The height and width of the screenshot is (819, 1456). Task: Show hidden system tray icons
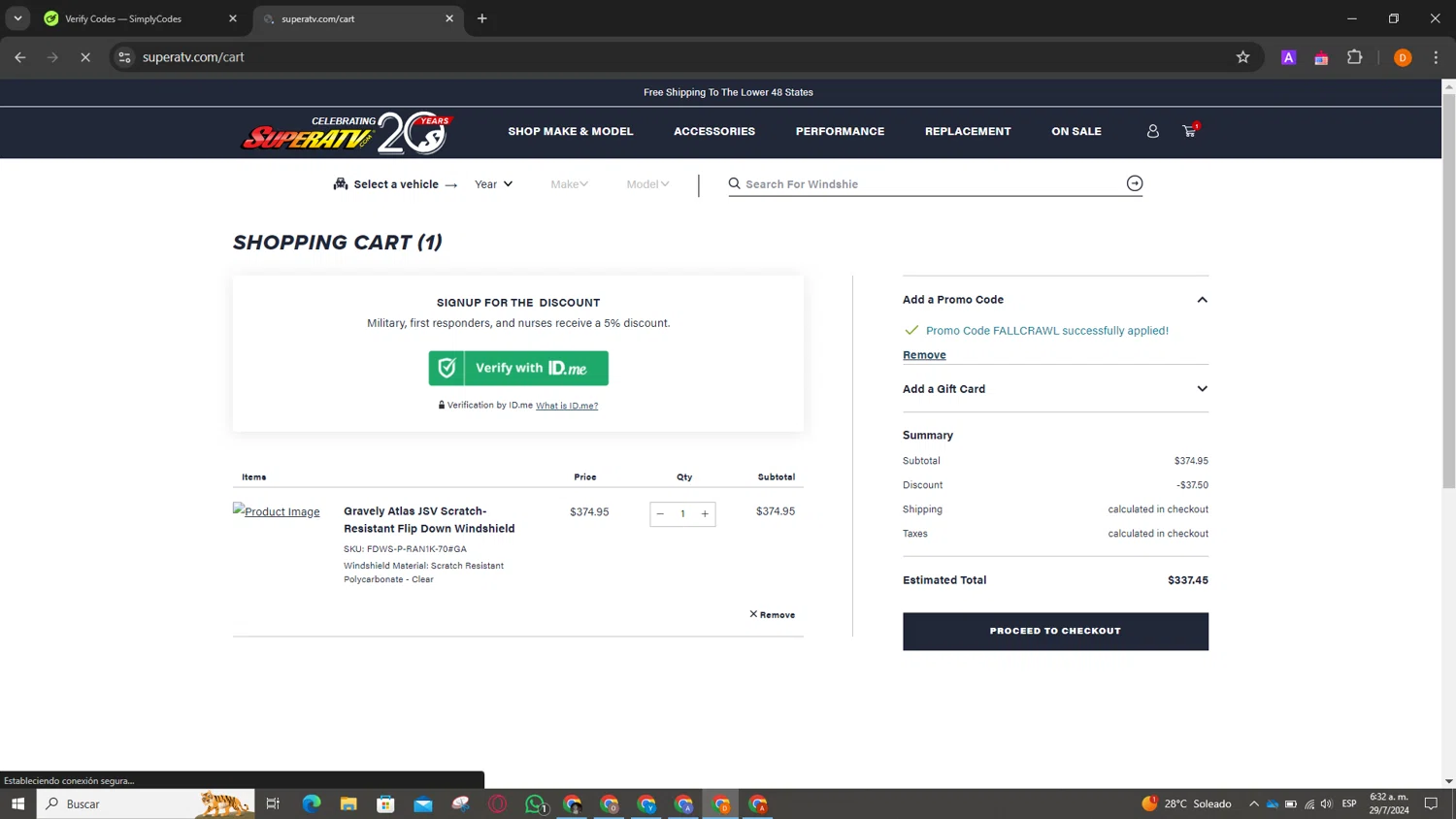(x=1254, y=803)
